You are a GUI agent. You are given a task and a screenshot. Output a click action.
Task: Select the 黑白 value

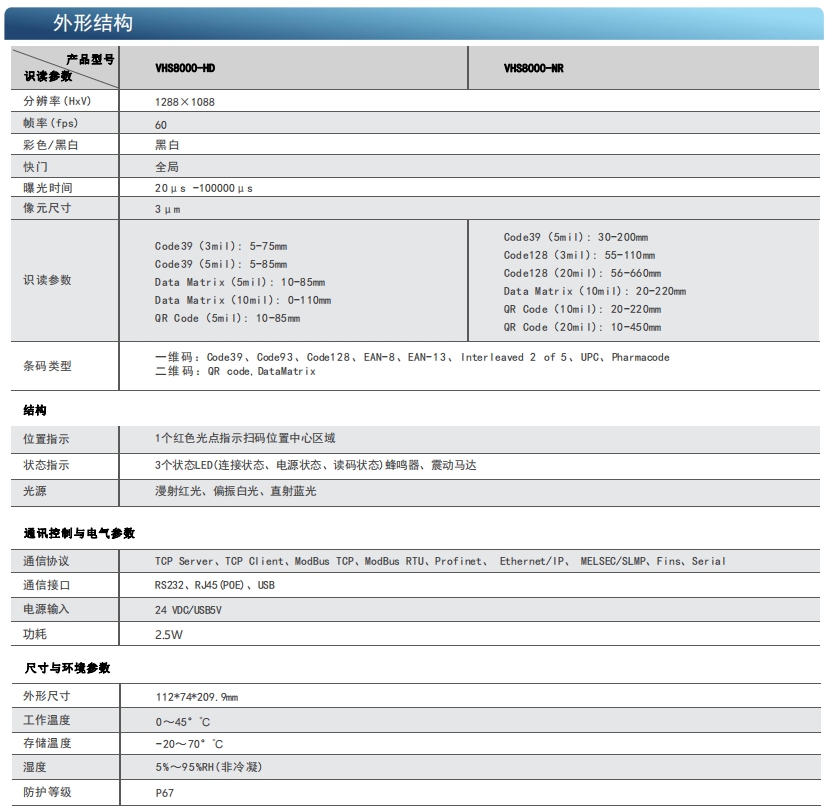[x=167, y=145]
